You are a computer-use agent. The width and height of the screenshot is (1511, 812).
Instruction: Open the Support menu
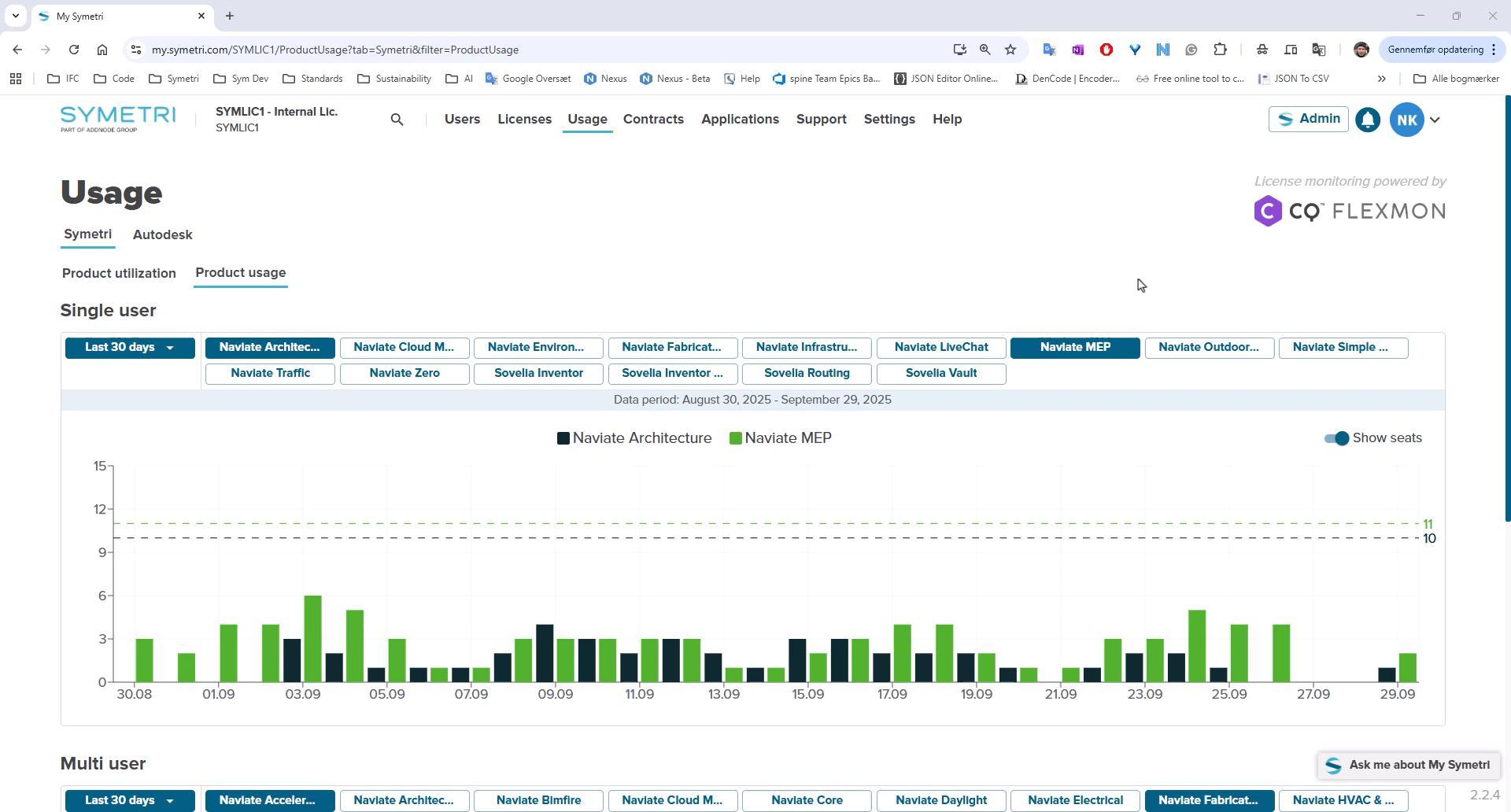(x=821, y=120)
